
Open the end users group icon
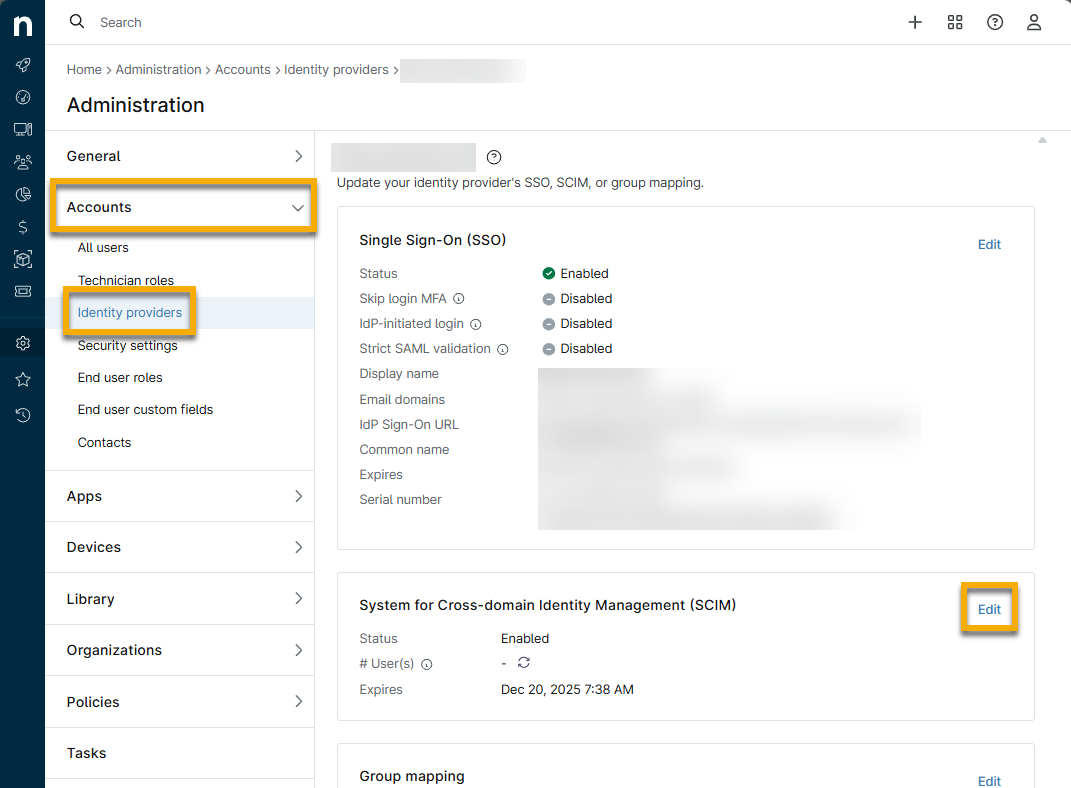[22, 161]
